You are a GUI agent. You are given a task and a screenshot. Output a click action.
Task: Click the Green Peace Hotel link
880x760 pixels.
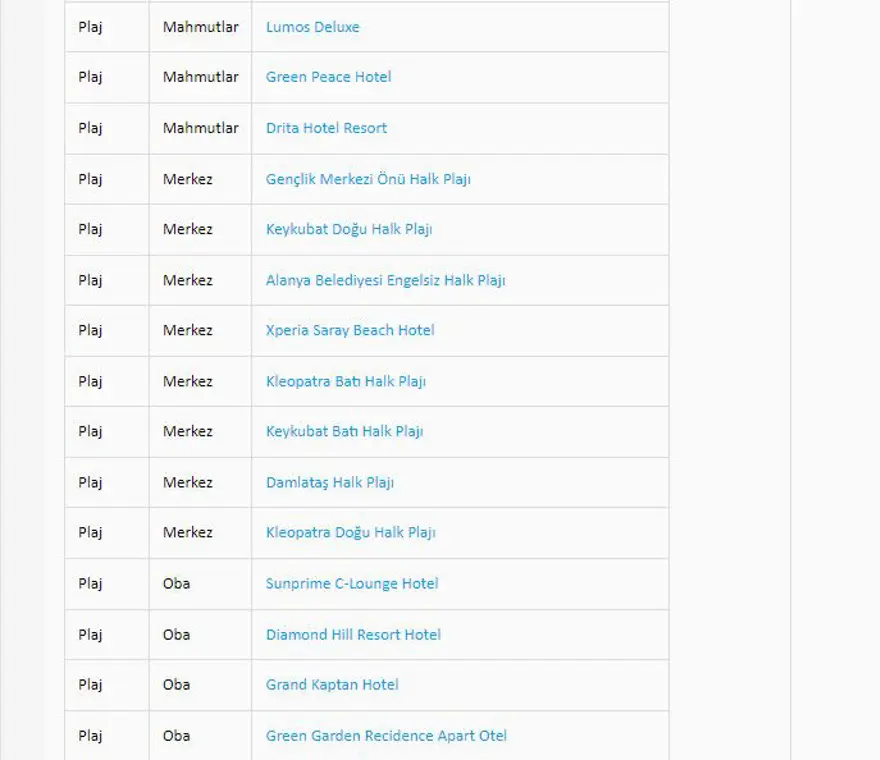pos(328,77)
